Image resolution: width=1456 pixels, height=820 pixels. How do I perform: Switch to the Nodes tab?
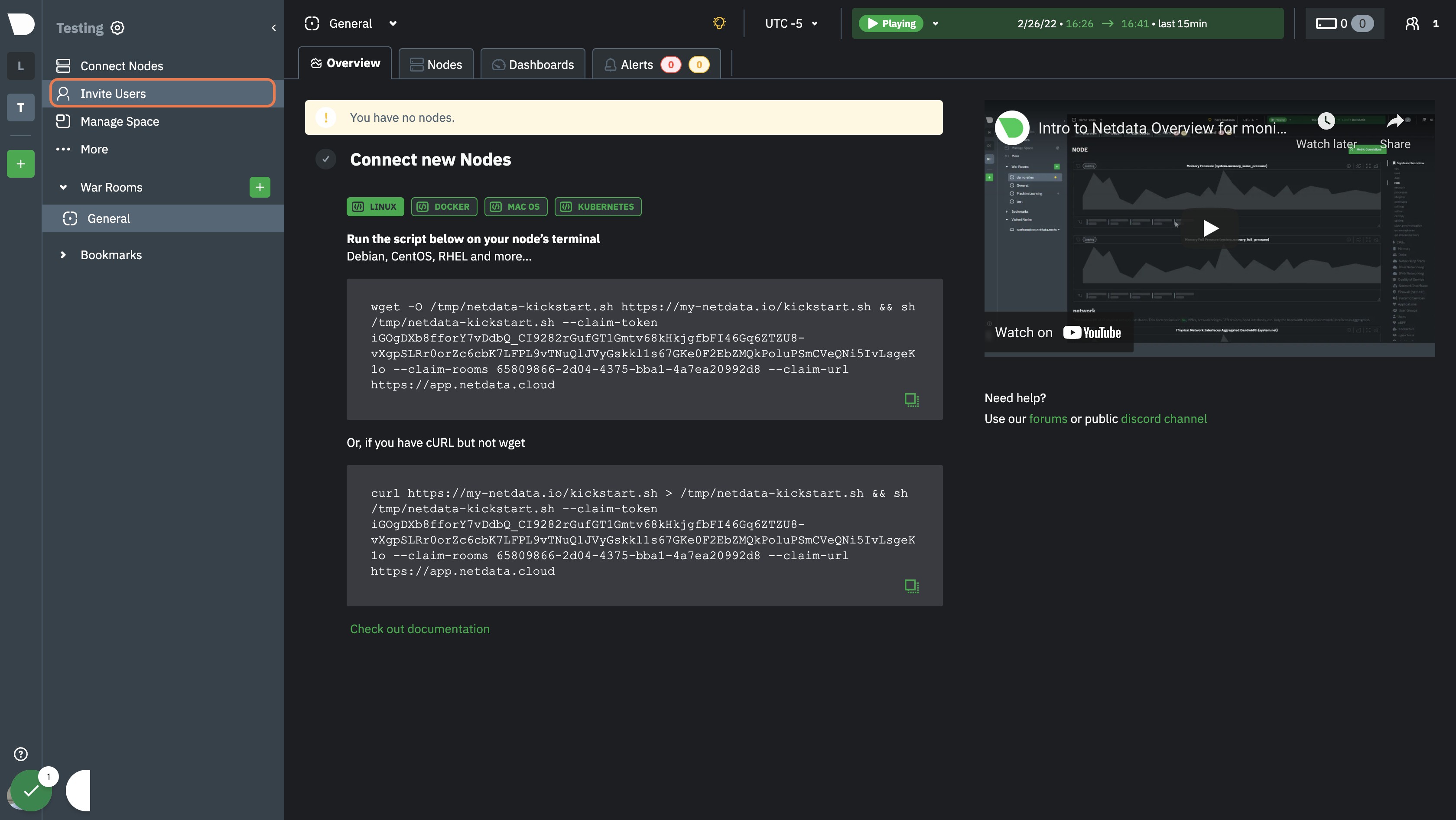click(x=436, y=64)
